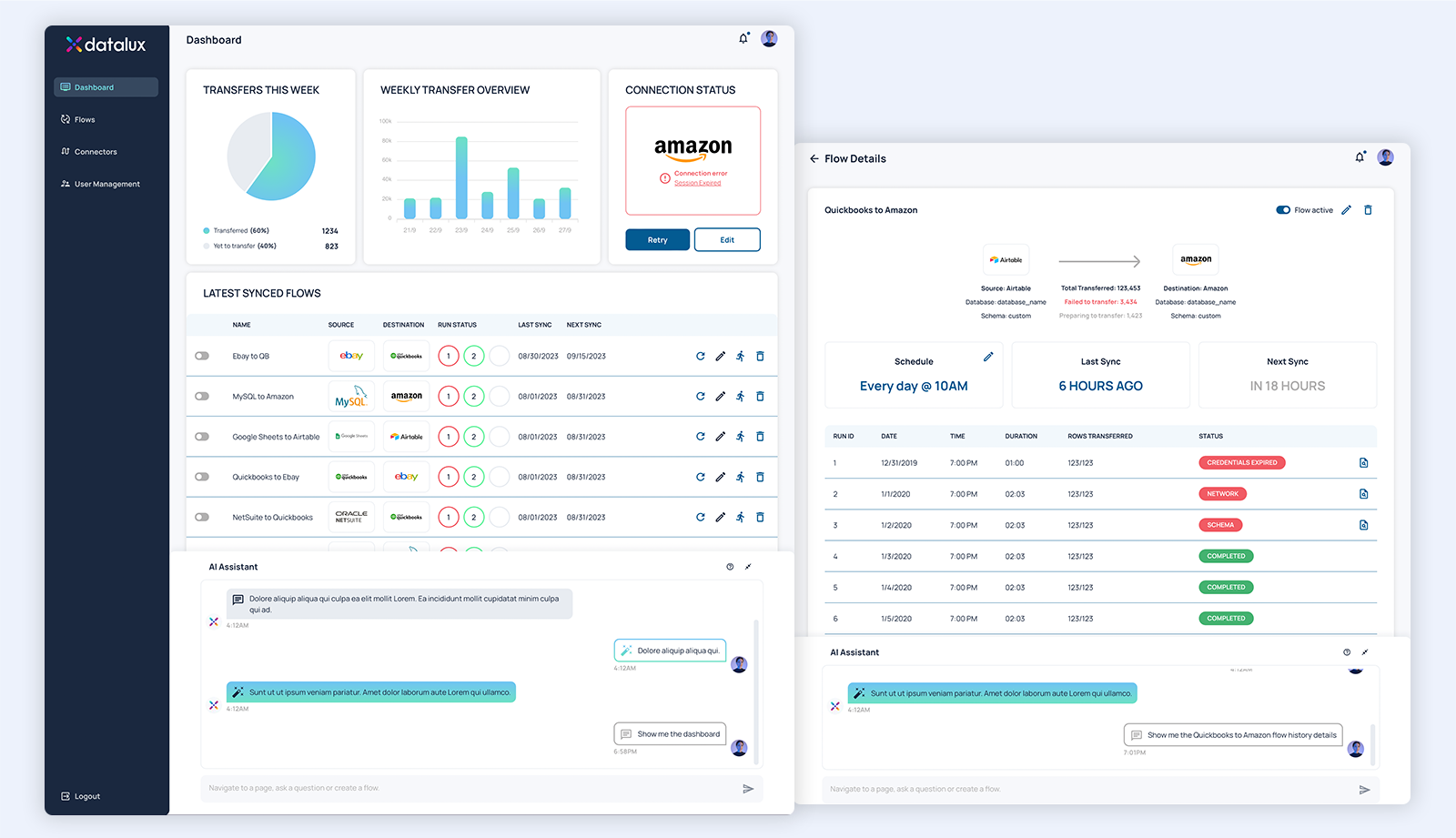The width and height of the screenshot is (1456, 838).
Task: Collapse the Flow Details AI Assistant panel
Action: pos(1365,652)
